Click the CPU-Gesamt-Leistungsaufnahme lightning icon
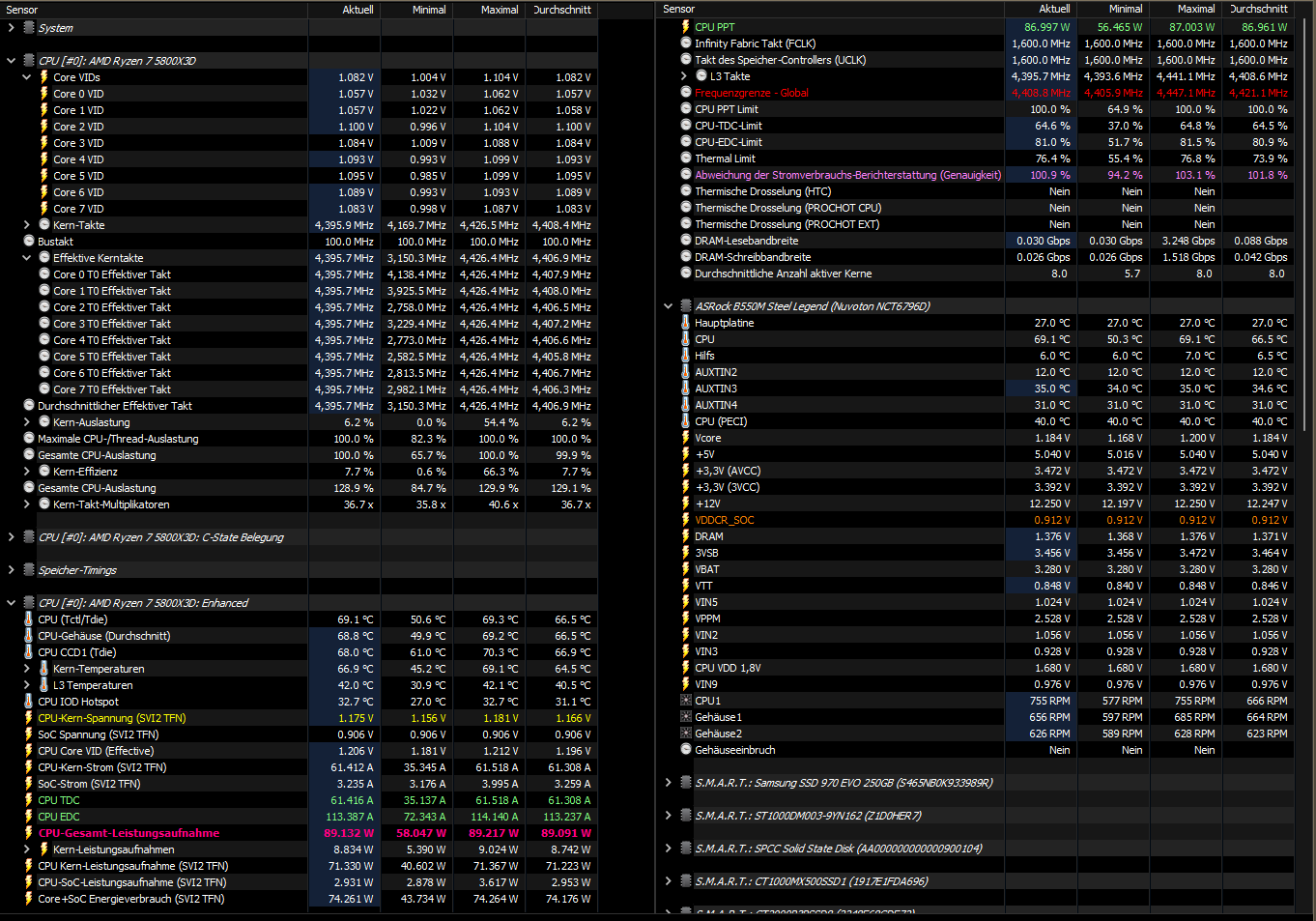The height and width of the screenshot is (921, 1316). 29,833
